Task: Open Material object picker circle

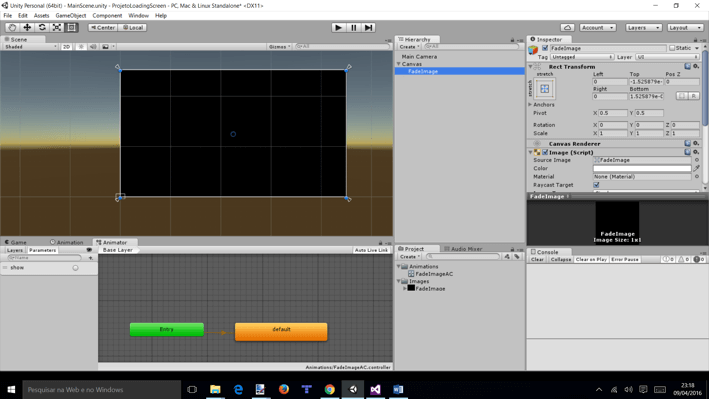Action: (x=697, y=177)
